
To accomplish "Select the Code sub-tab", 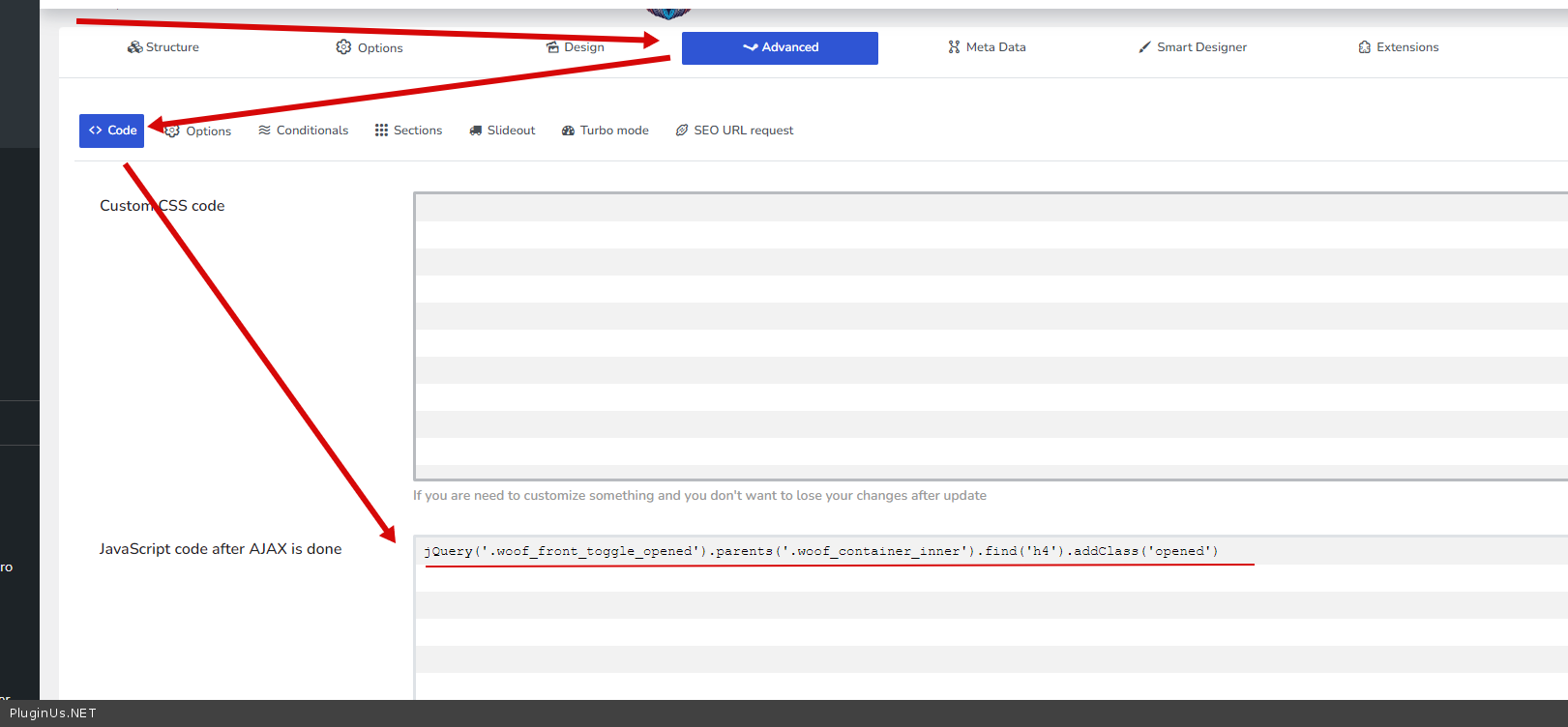I will [111, 131].
